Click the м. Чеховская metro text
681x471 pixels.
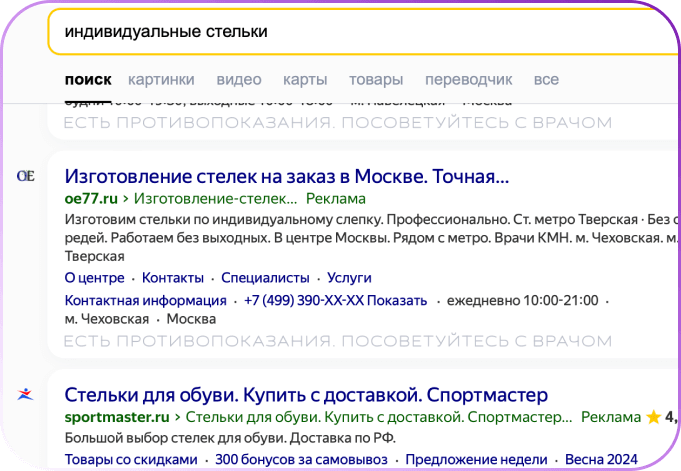point(107,319)
